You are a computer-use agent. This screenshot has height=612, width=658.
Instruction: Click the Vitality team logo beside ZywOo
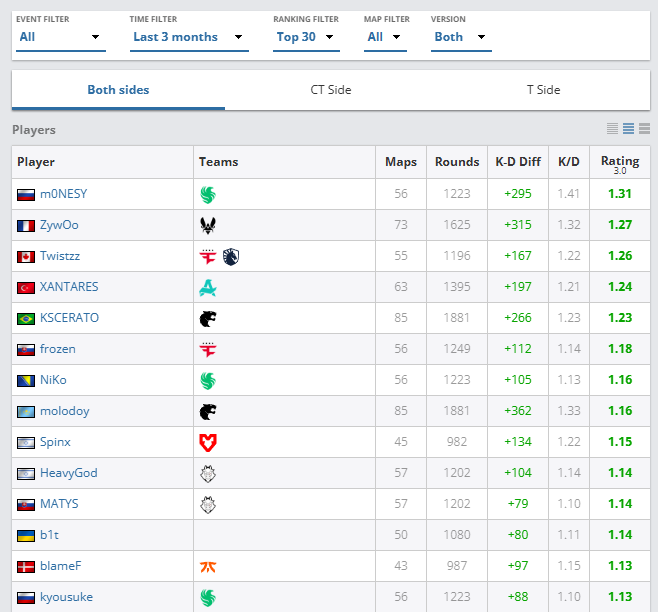coord(208,225)
